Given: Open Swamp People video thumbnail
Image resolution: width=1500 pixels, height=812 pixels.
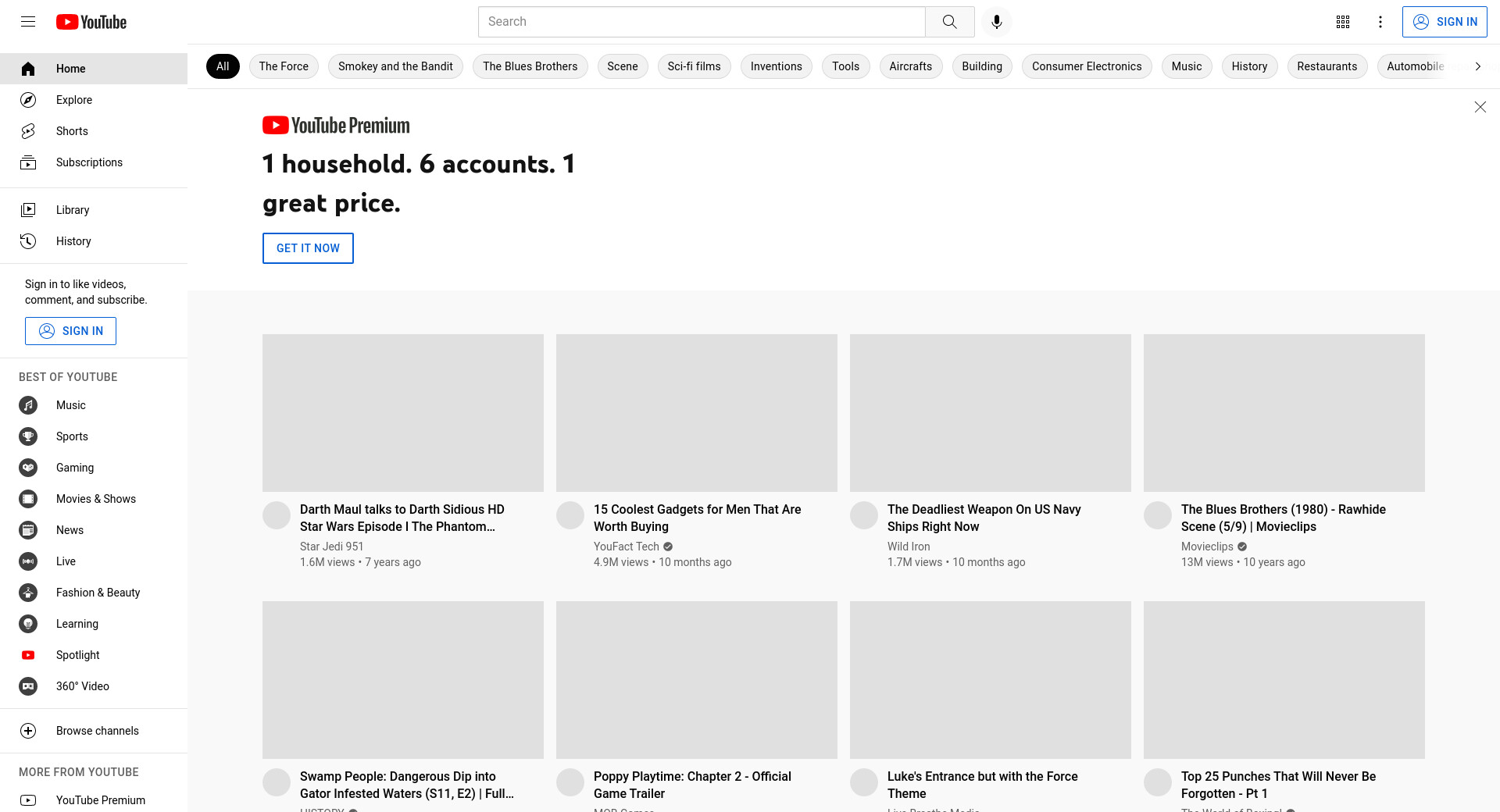Looking at the screenshot, I should pyautogui.click(x=403, y=680).
